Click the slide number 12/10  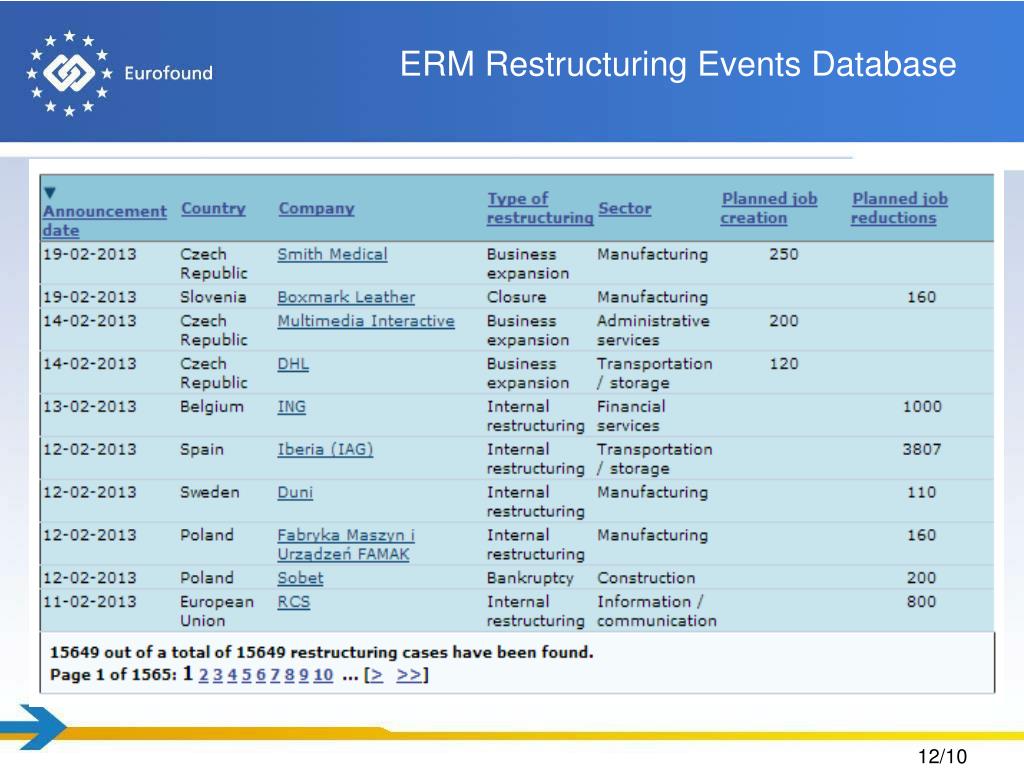click(942, 756)
